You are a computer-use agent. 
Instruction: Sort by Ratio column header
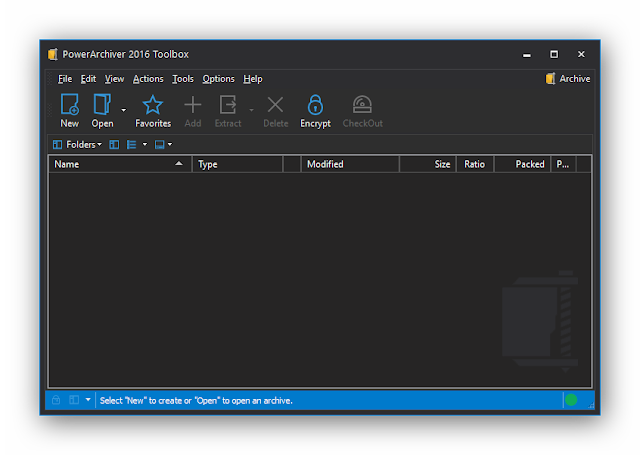click(475, 164)
